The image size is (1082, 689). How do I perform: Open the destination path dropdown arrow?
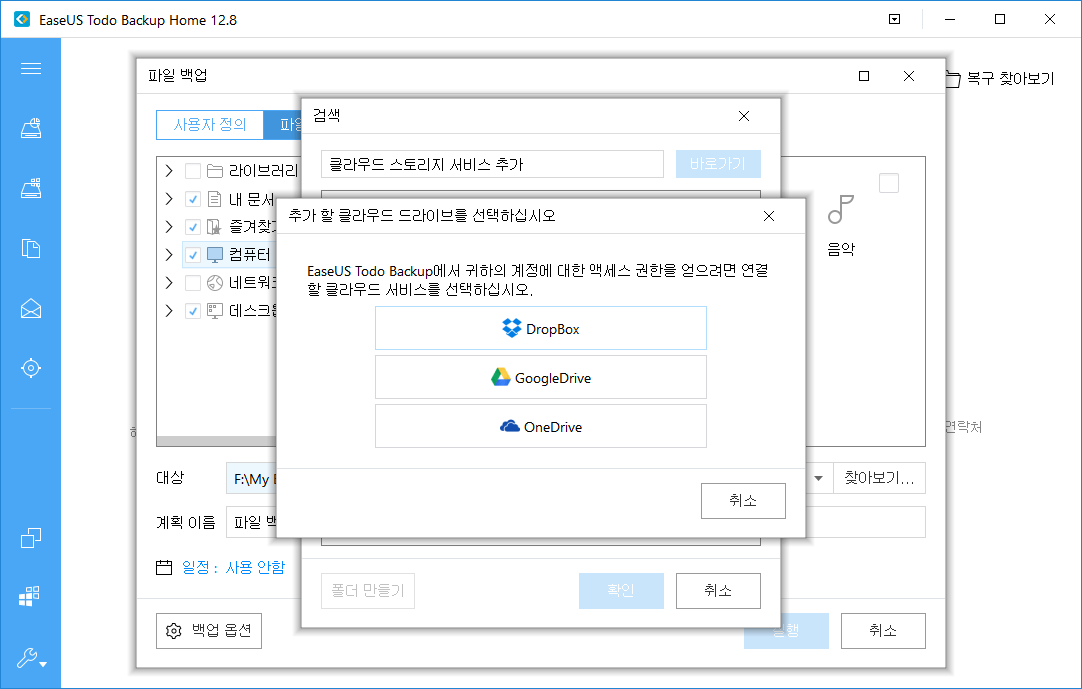(x=816, y=478)
